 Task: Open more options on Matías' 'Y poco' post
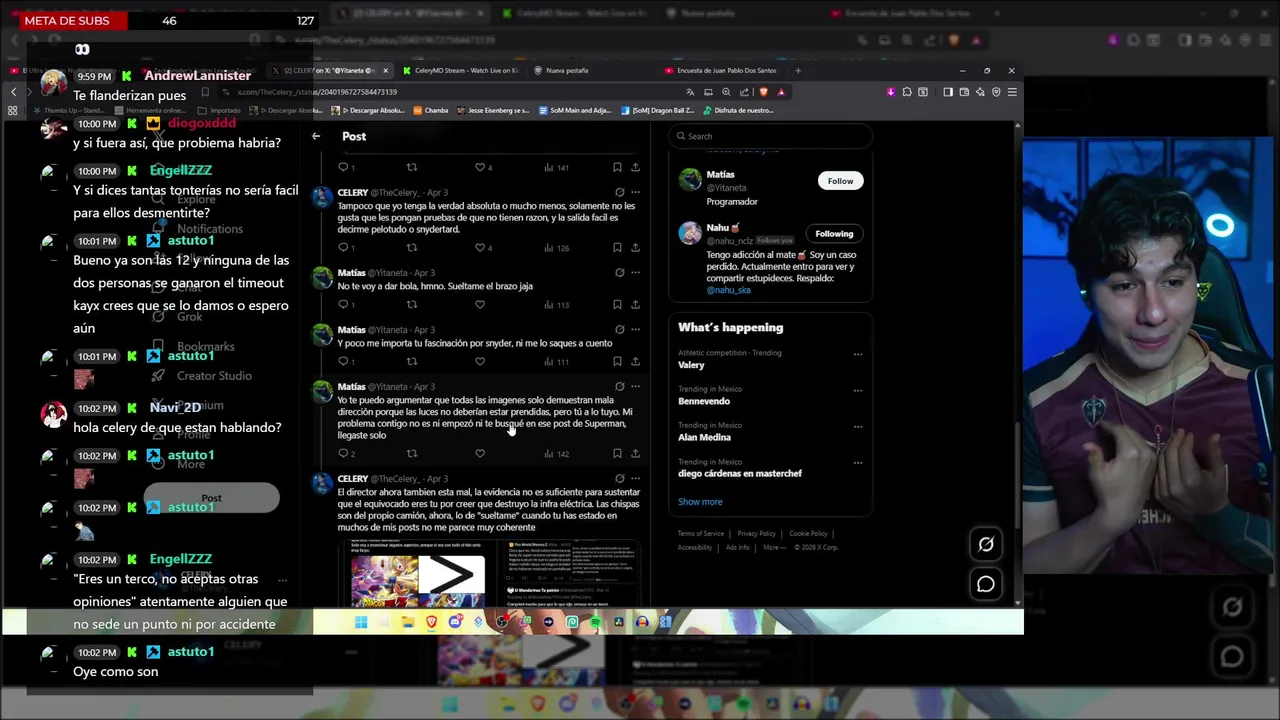point(635,329)
